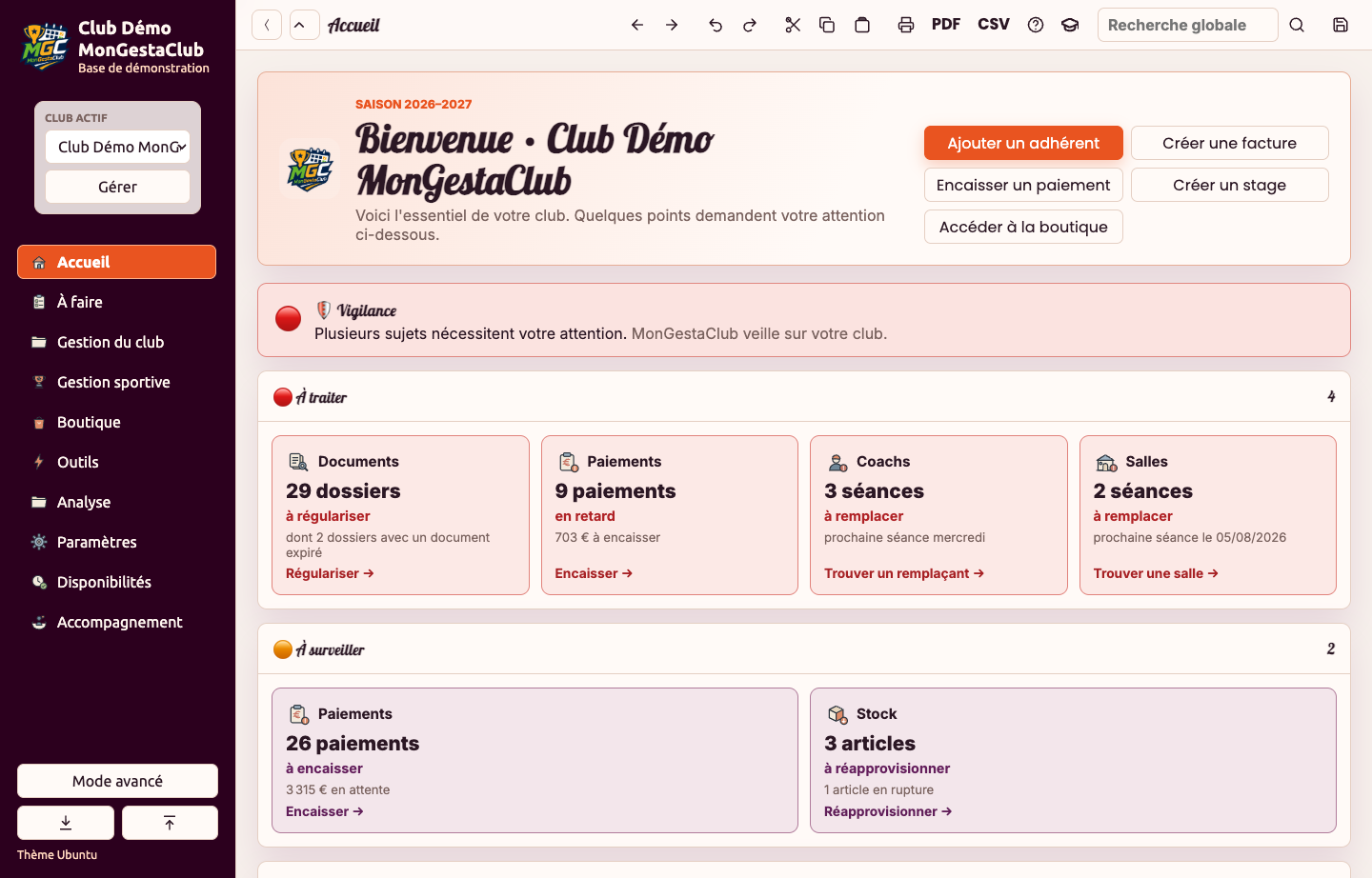The height and width of the screenshot is (878, 1372).
Task: Open Analyse in the sidebar
Action: point(116,502)
